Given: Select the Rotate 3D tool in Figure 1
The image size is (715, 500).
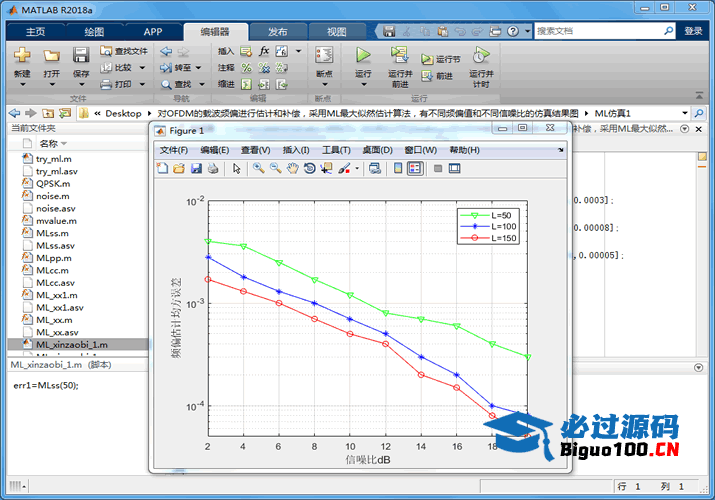Looking at the screenshot, I should [x=309, y=169].
